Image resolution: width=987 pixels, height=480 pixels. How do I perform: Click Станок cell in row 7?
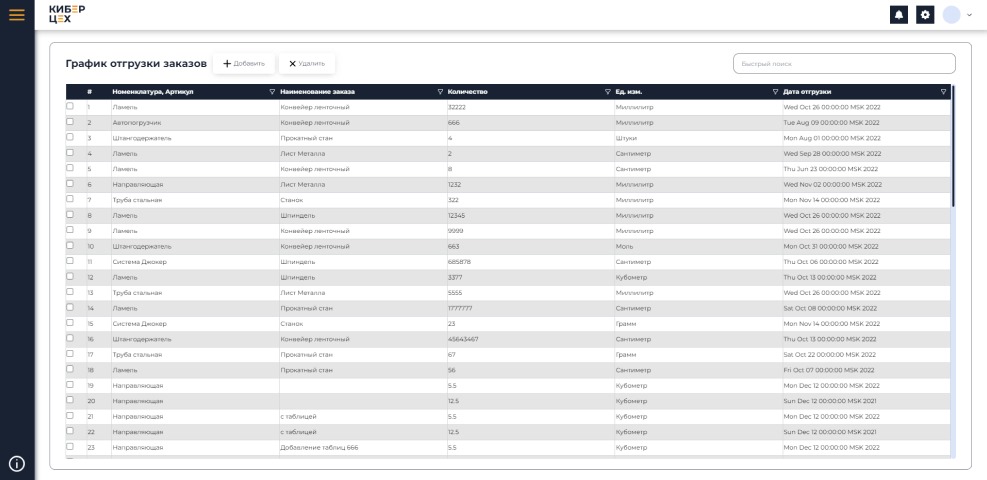point(363,200)
